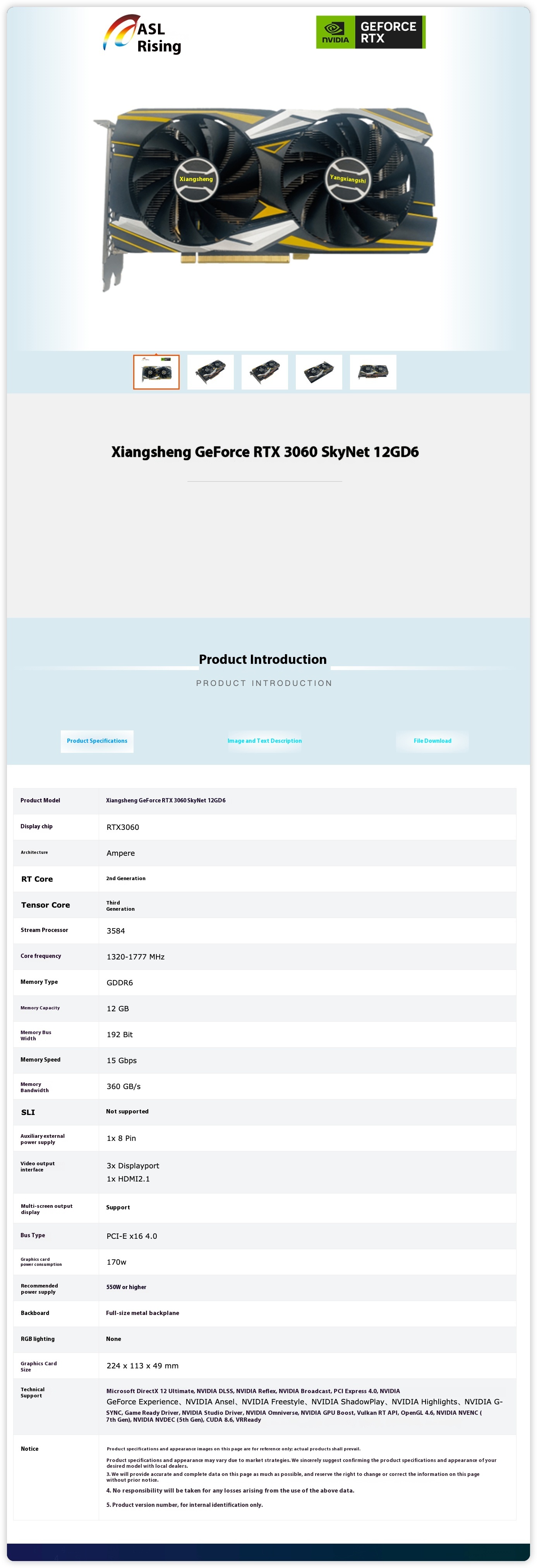Click the RT Core row label
Viewport: 537px width, 1568px height.
[x=37, y=879]
